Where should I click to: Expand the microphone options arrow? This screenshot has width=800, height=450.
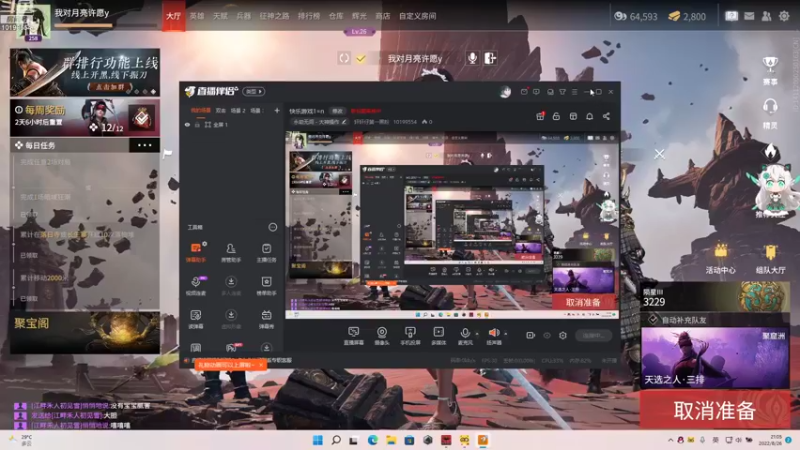point(477,334)
